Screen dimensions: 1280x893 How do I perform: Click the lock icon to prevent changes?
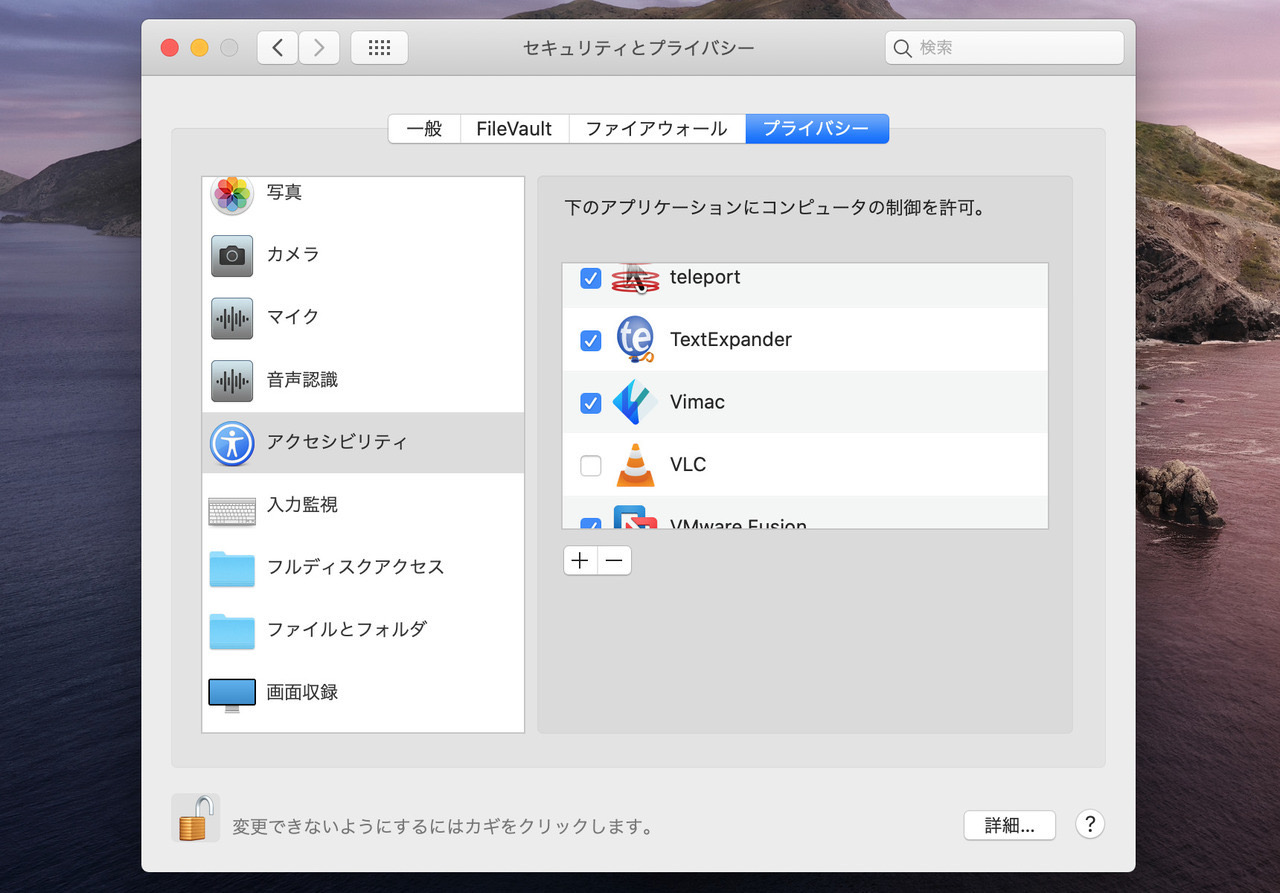[x=194, y=819]
